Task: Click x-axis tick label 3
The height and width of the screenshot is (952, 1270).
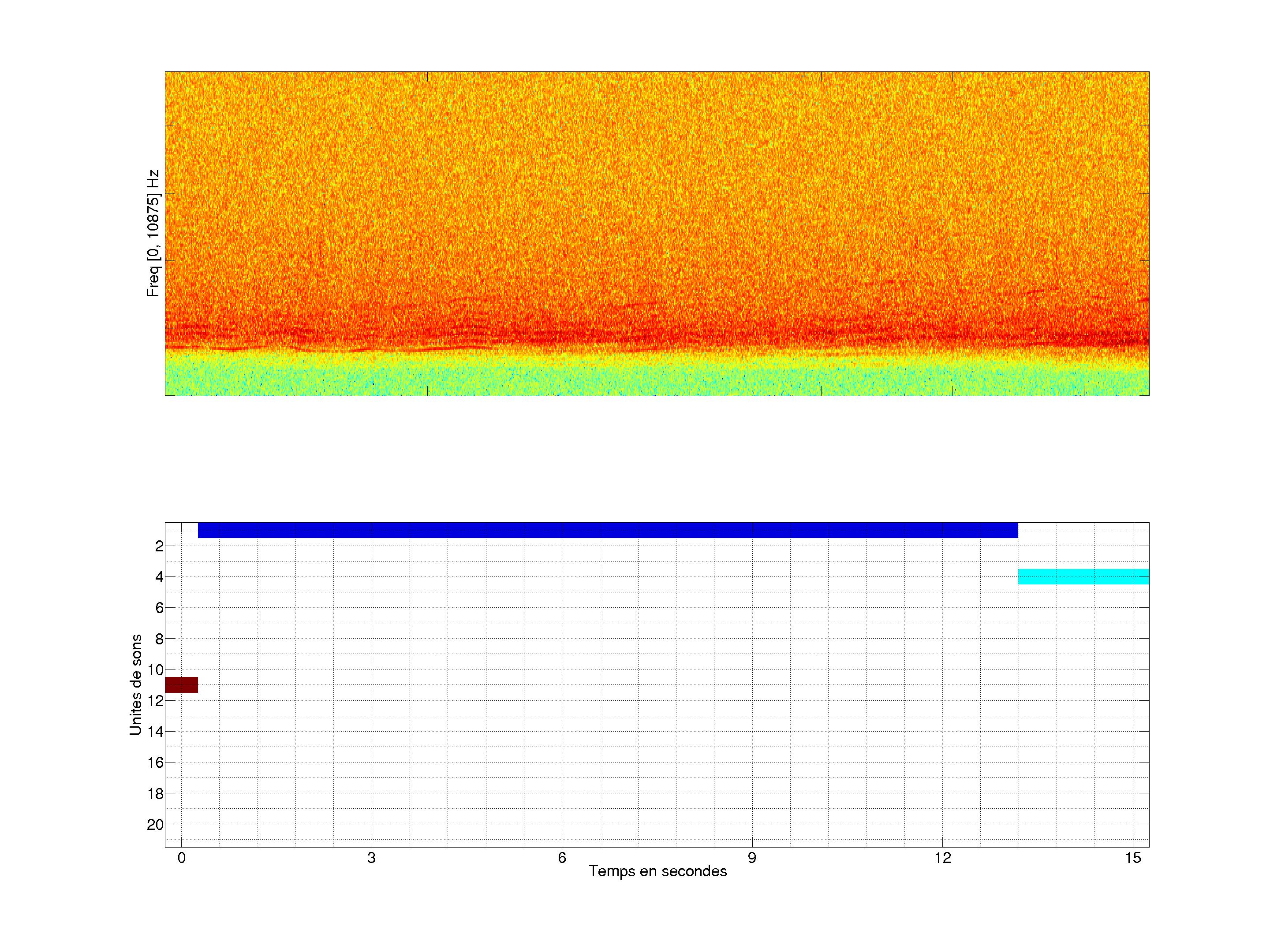Action: click(x=371, y=858)
